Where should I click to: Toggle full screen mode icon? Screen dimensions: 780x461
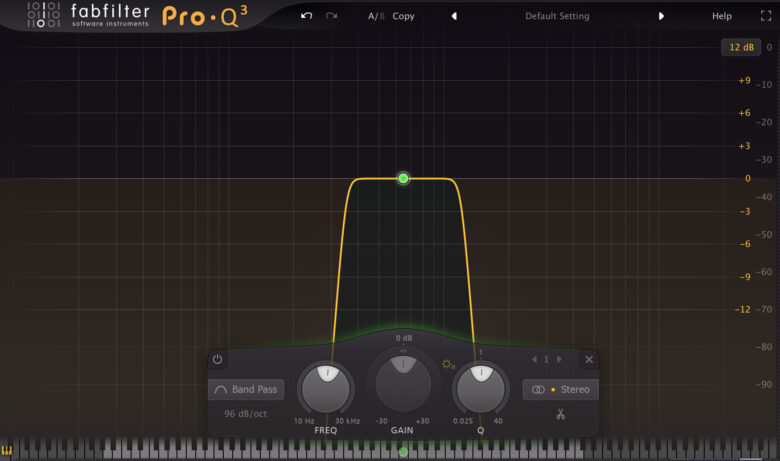(766, 16)
